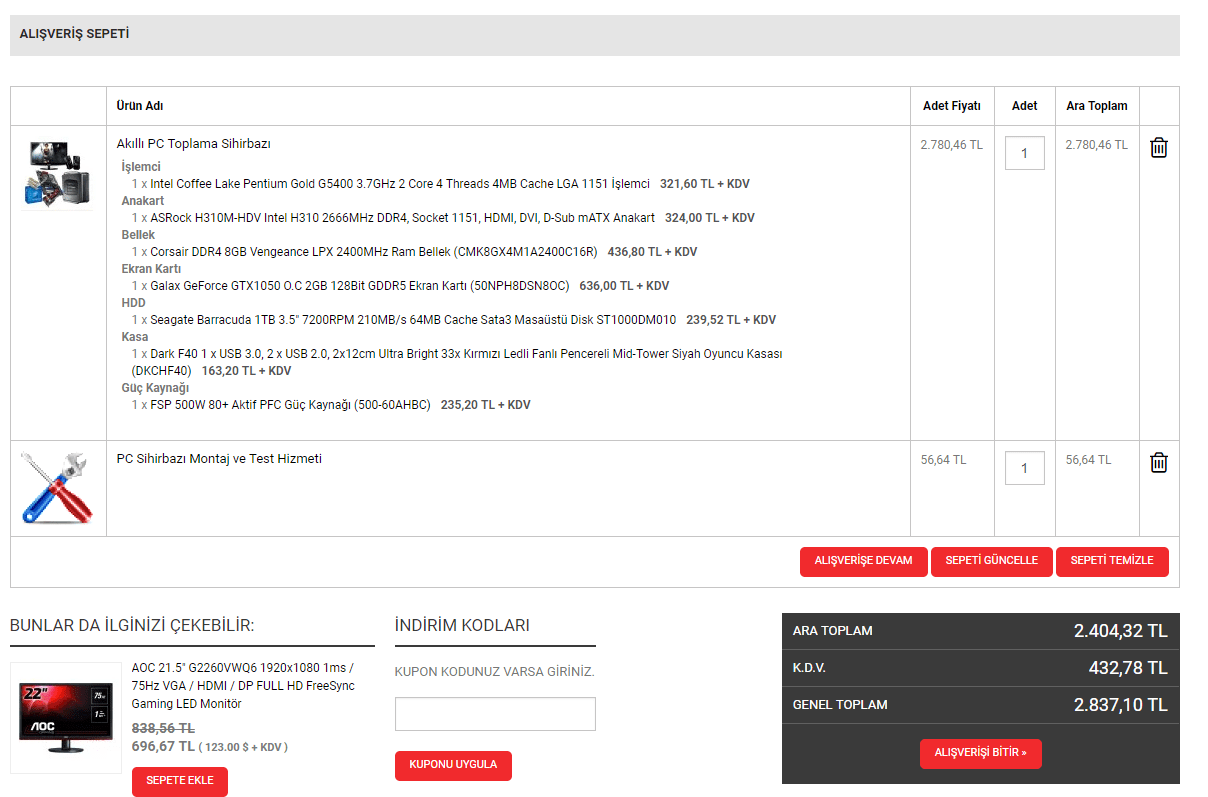Click the Anakart category label

click(143, 201)
